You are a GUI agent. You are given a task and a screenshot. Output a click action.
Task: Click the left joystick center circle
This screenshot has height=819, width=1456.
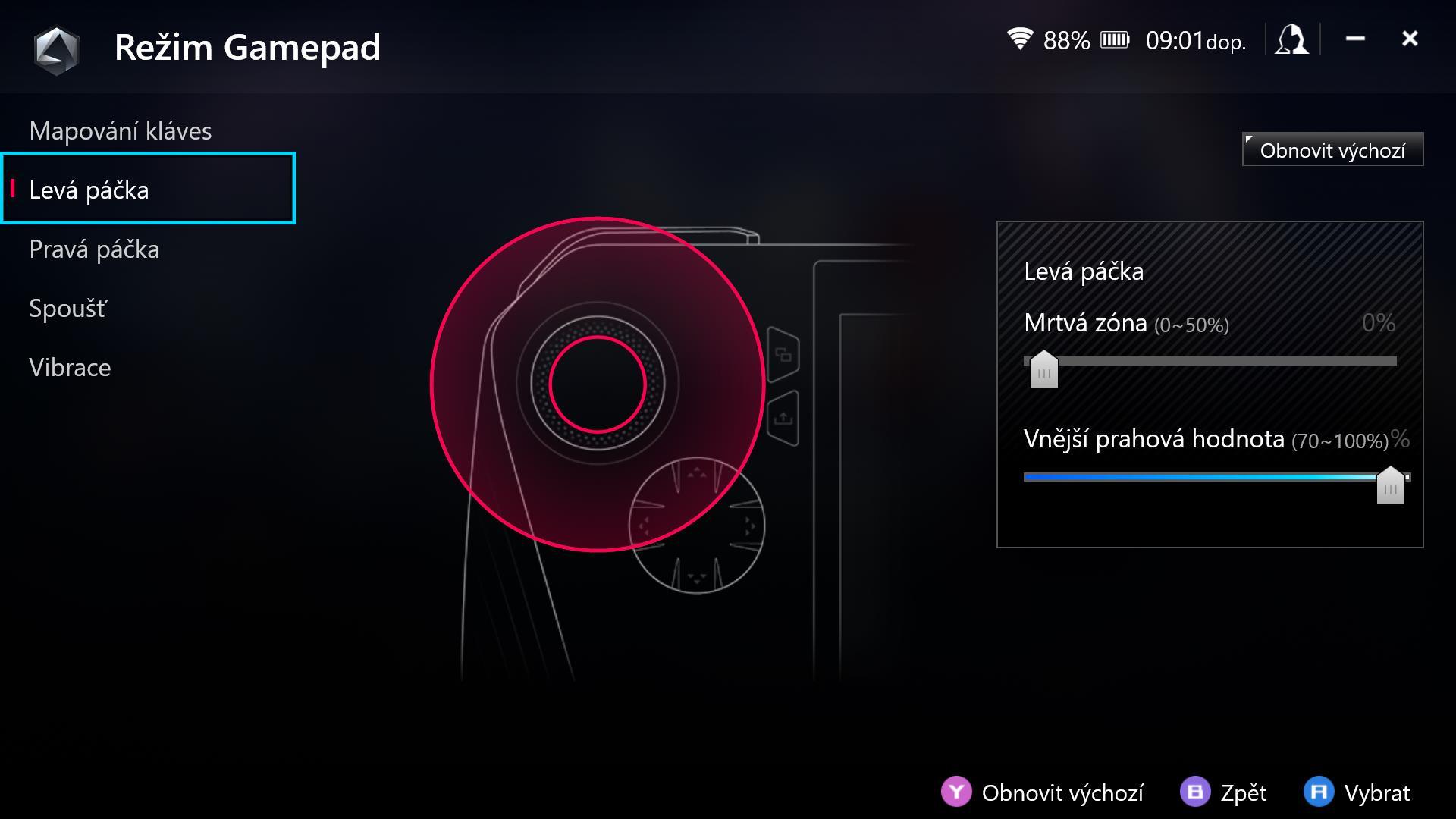tap(598, 384)
